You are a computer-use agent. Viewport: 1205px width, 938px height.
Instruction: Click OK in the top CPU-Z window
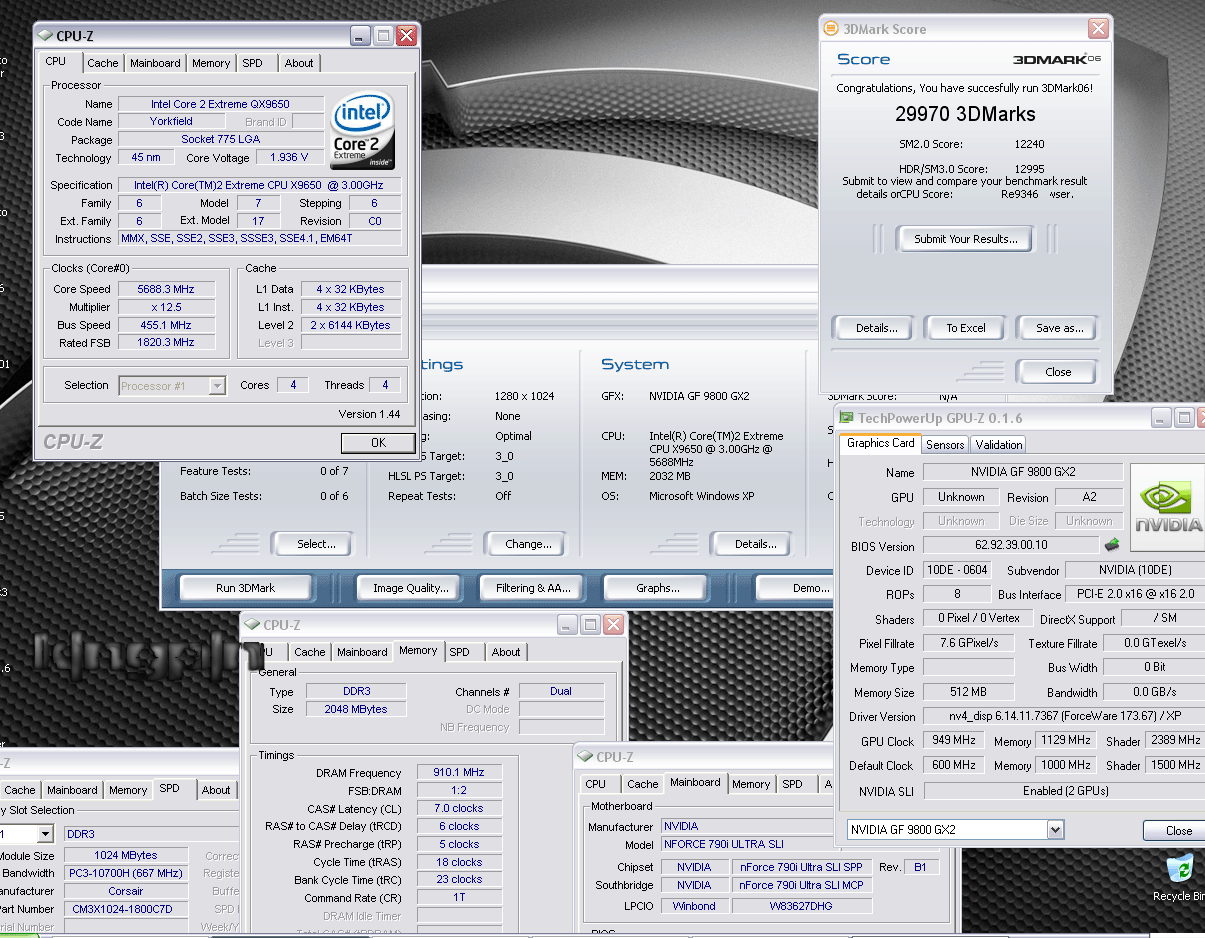[x=378, y=442]
